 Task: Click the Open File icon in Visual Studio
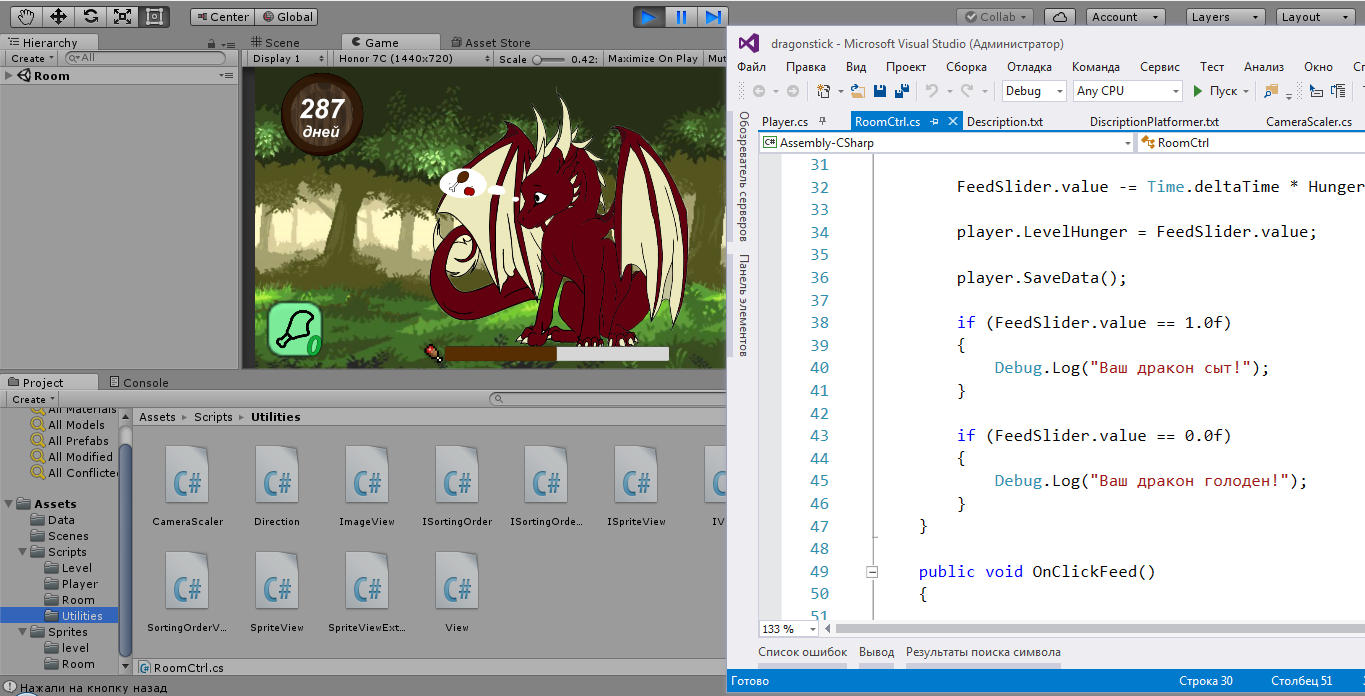click(858, 91)
